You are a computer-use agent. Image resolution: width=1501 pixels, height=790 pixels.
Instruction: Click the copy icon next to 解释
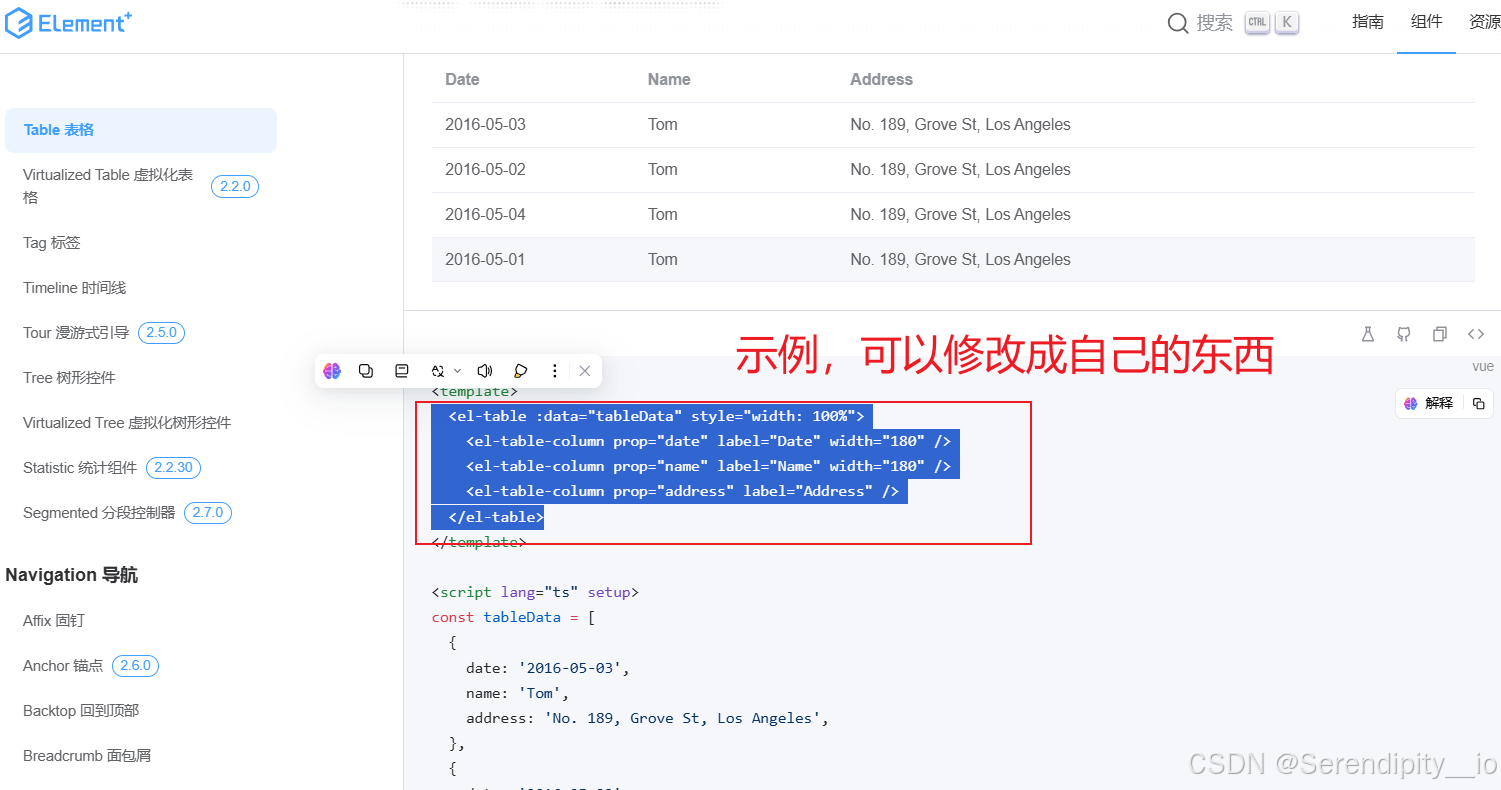[1478, 403]
